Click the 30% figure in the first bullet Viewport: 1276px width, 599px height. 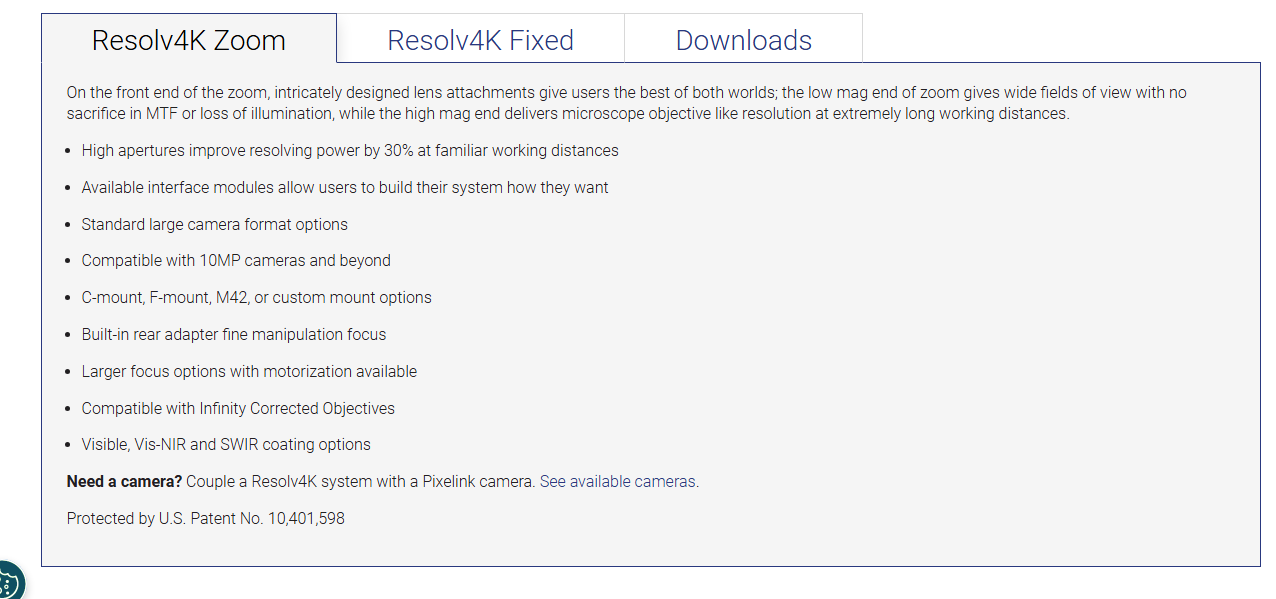pos(372,150)
